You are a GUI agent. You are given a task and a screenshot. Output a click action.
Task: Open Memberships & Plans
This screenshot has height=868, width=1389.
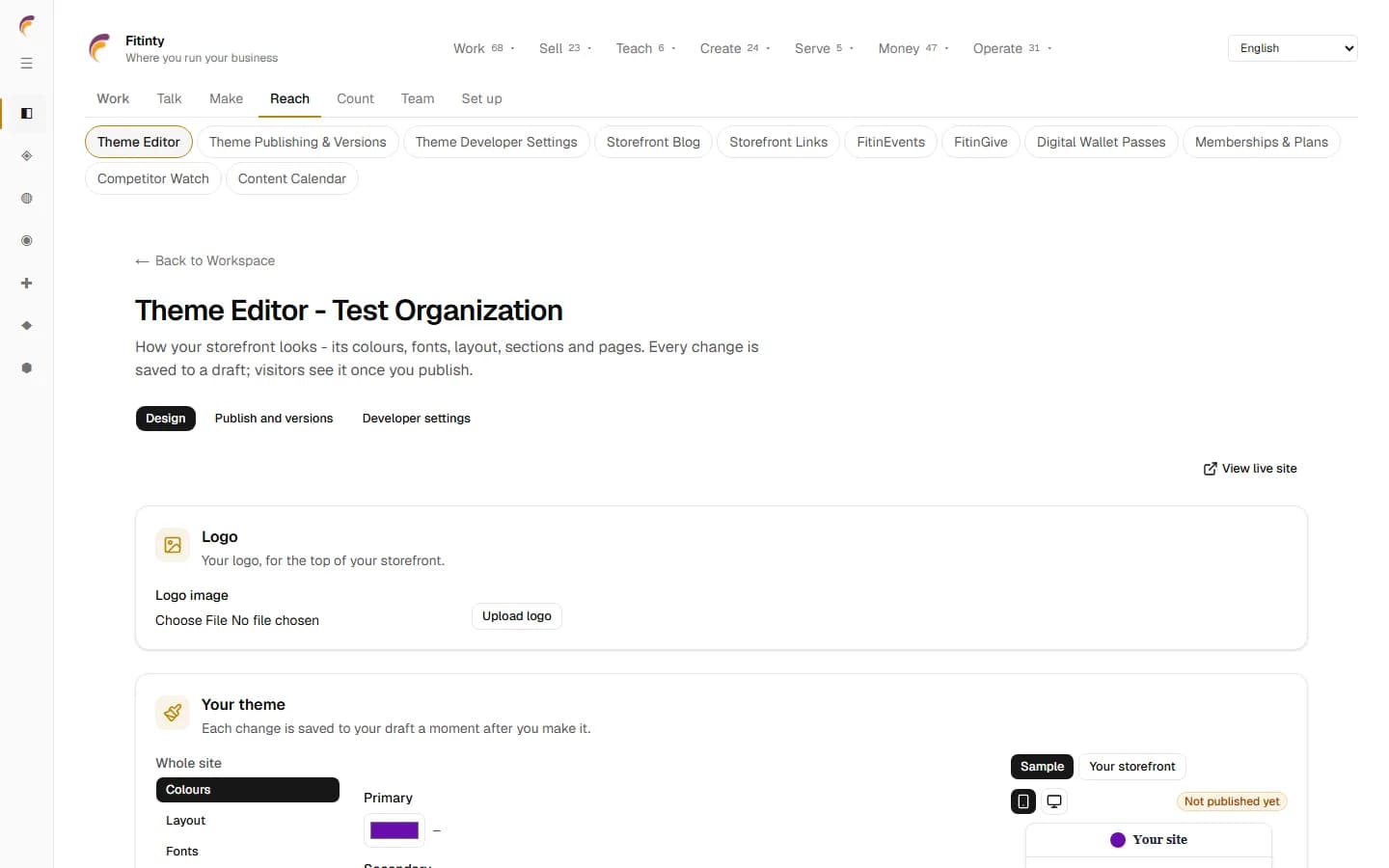pos(1262,142)
